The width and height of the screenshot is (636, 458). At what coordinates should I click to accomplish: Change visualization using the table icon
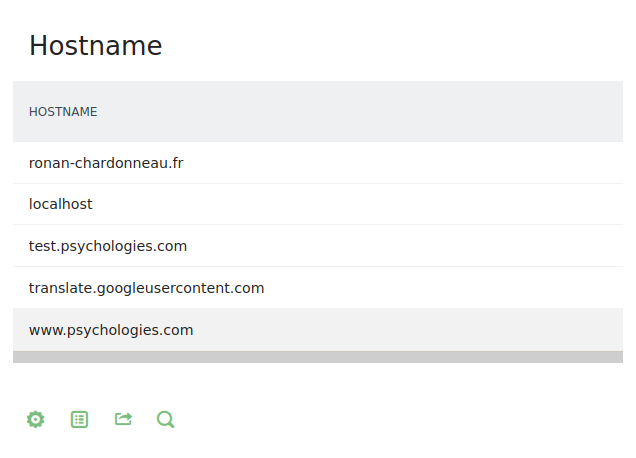coord(80,420)
